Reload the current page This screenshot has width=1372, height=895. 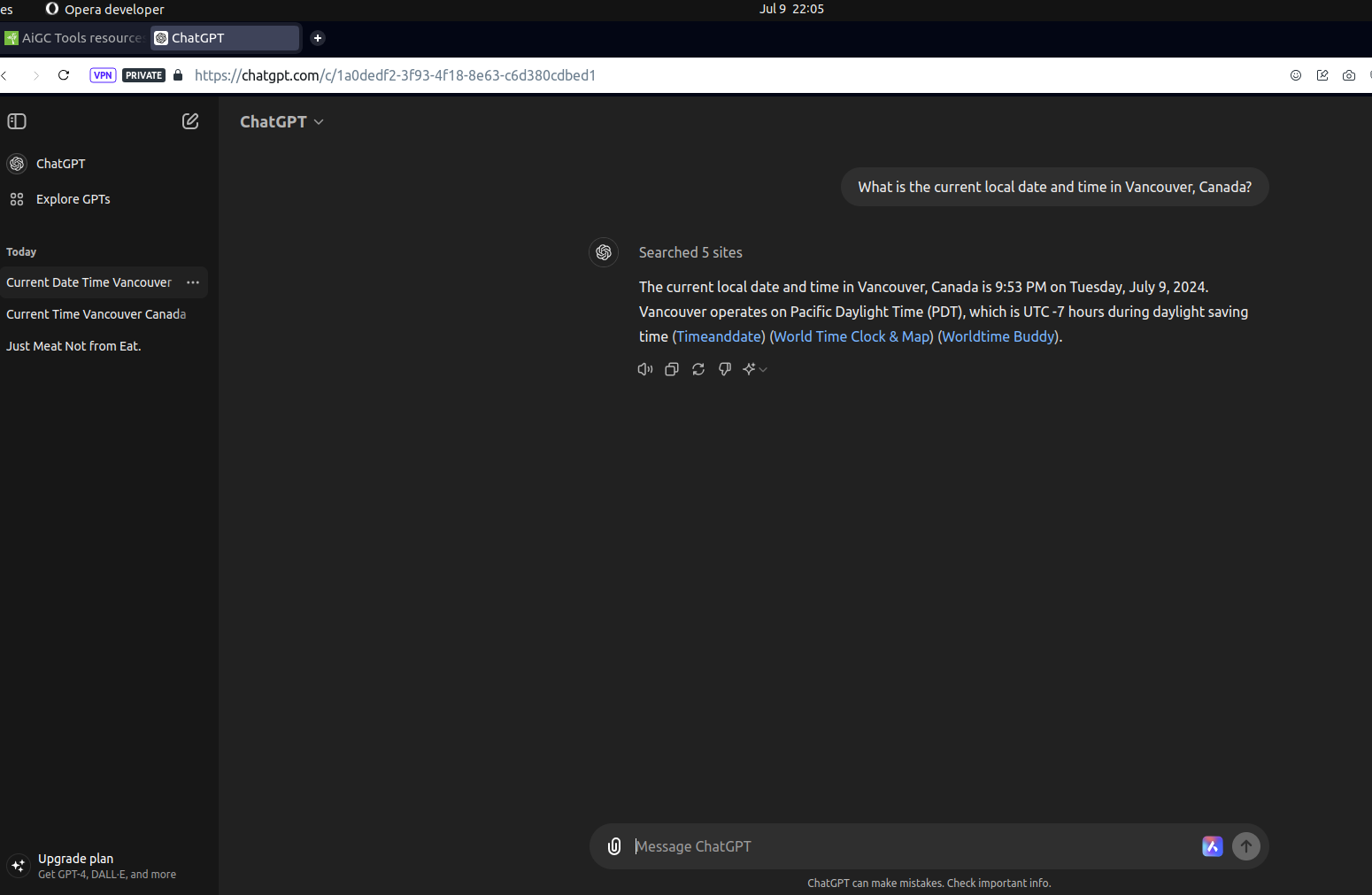(x=64, y=75)
